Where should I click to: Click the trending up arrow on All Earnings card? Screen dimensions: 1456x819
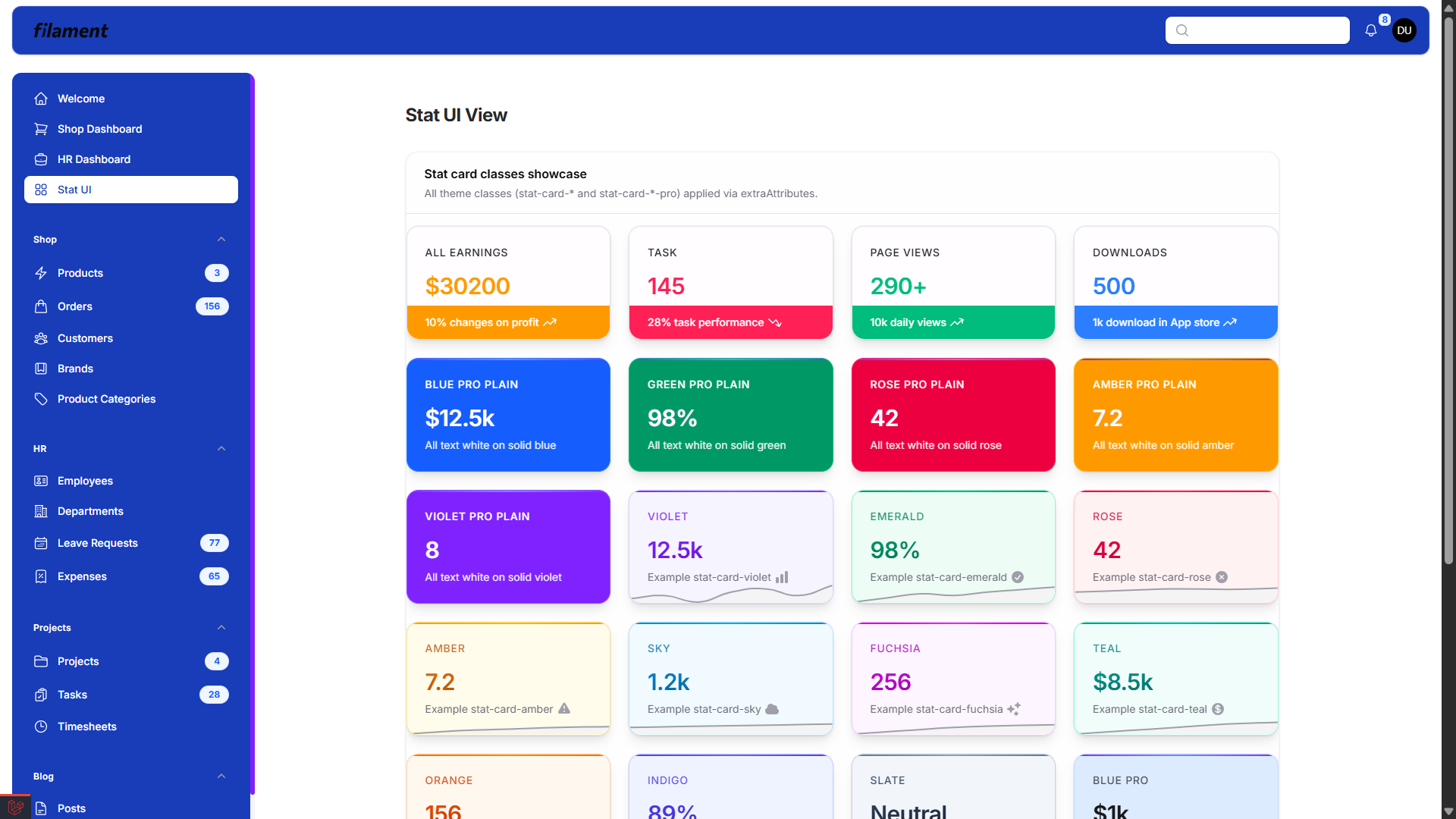550,322
